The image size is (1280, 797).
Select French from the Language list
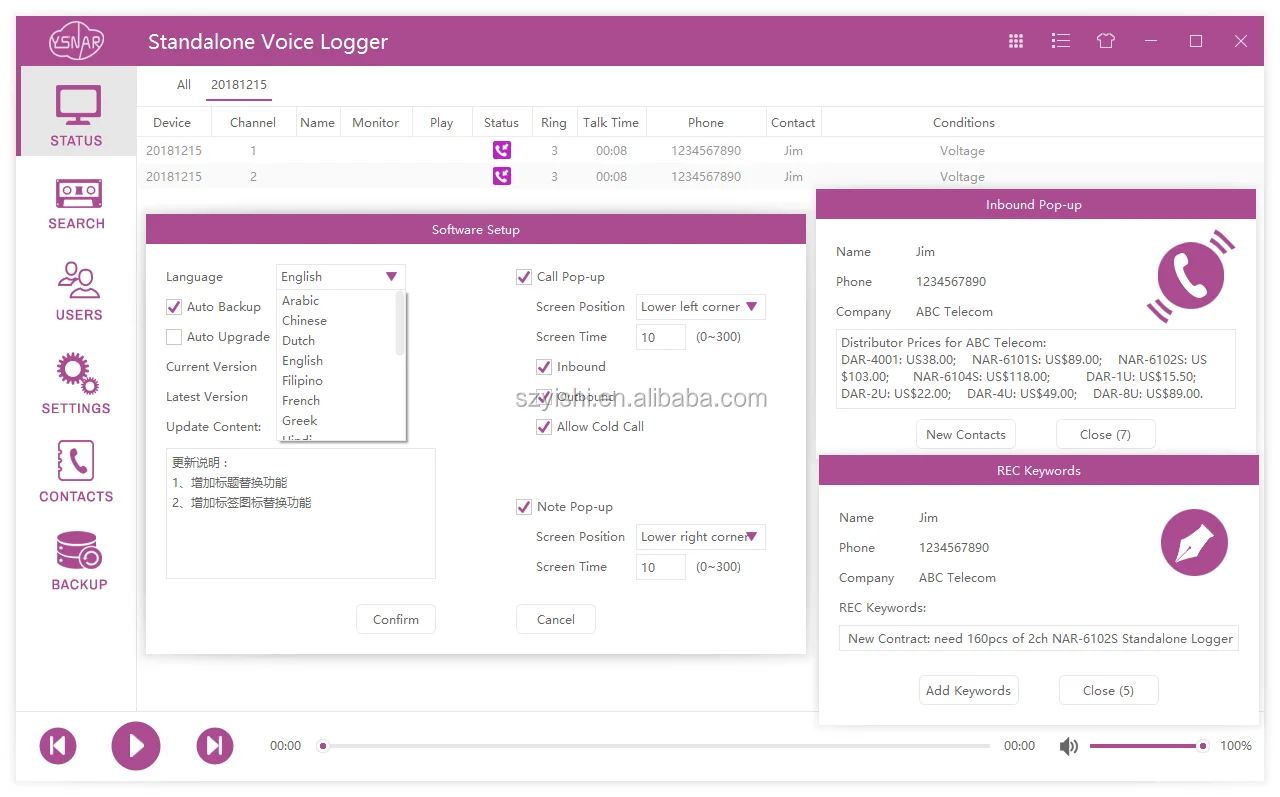pos(301,400)
